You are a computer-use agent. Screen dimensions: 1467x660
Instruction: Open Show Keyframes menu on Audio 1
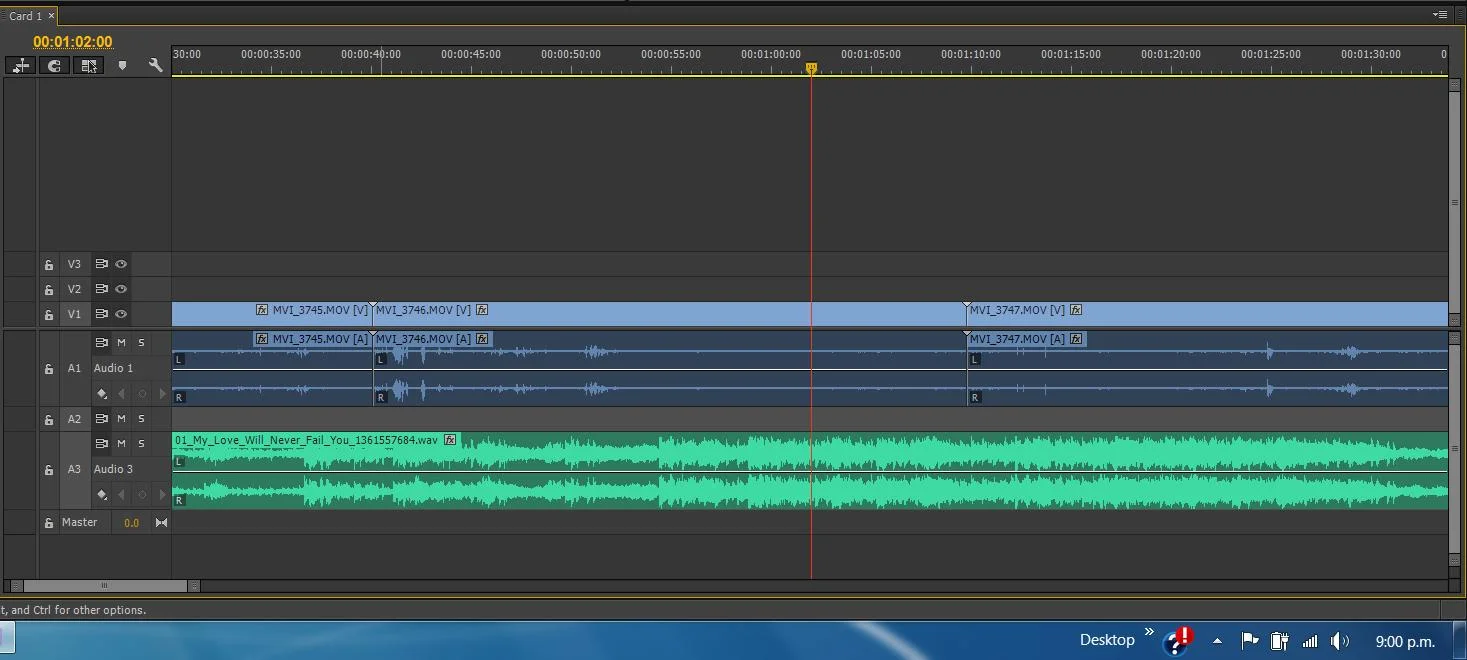(102, 394)
